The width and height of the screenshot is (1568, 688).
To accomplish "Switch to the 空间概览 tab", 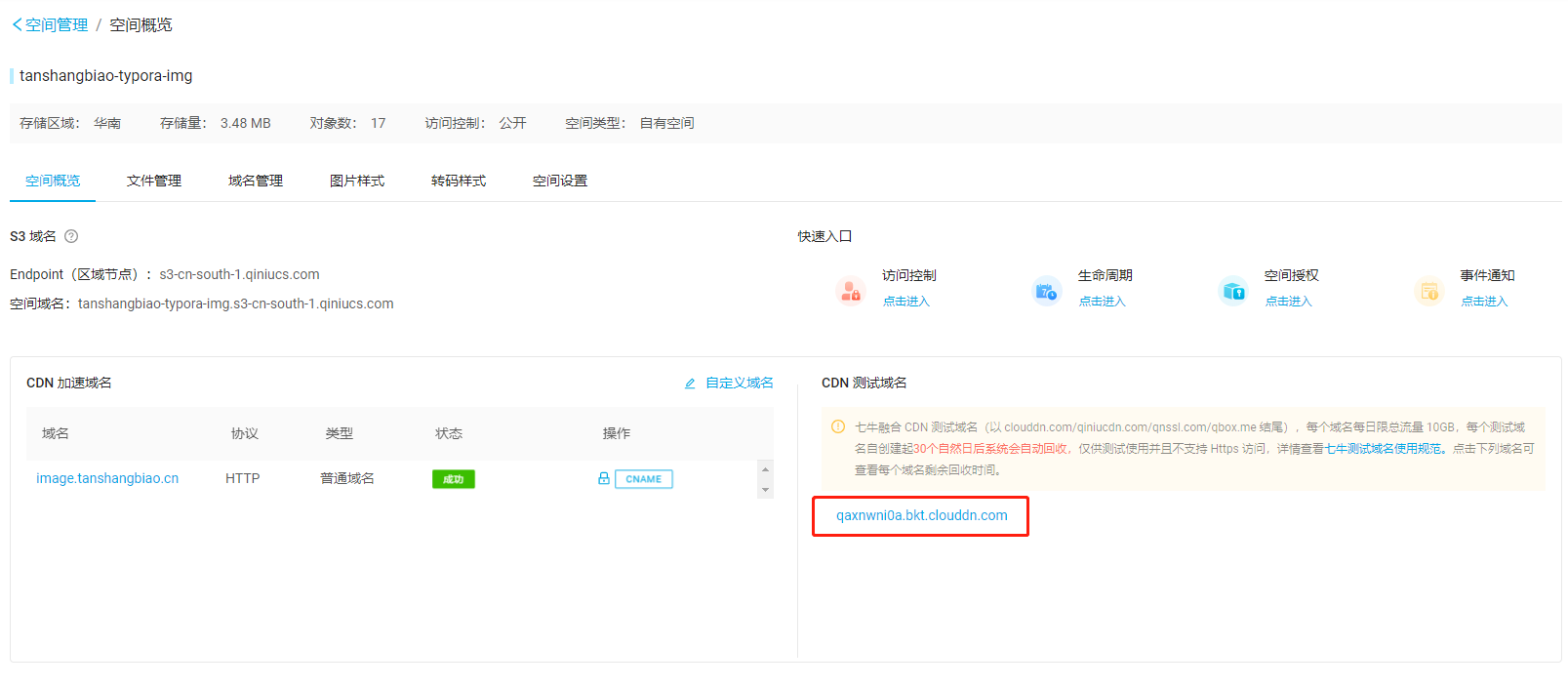I will click(x=53, y=181).
